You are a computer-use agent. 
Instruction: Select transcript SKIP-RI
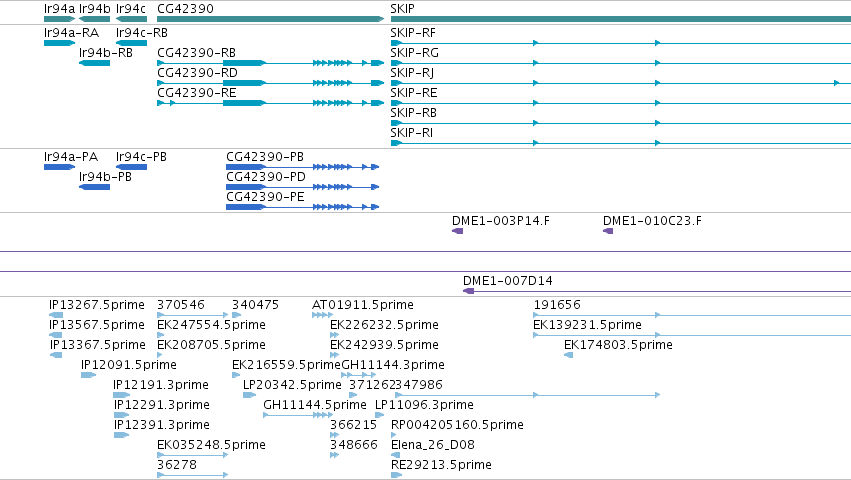[411, 134]
